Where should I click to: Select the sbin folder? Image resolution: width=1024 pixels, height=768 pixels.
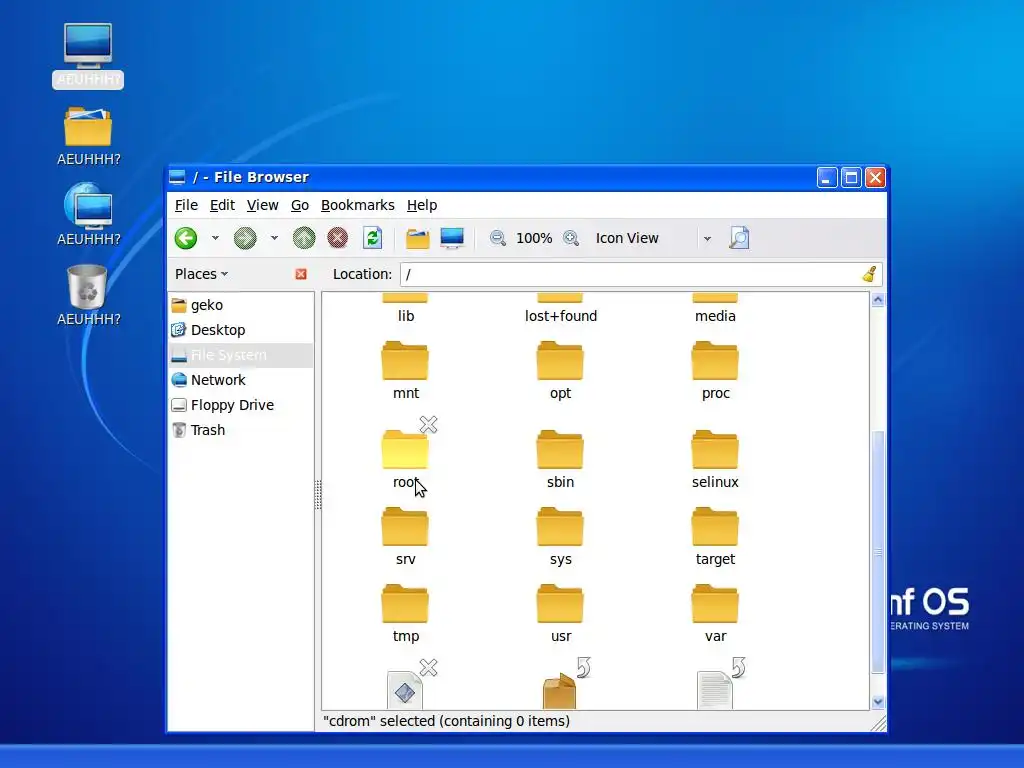[x=560, y=458]
